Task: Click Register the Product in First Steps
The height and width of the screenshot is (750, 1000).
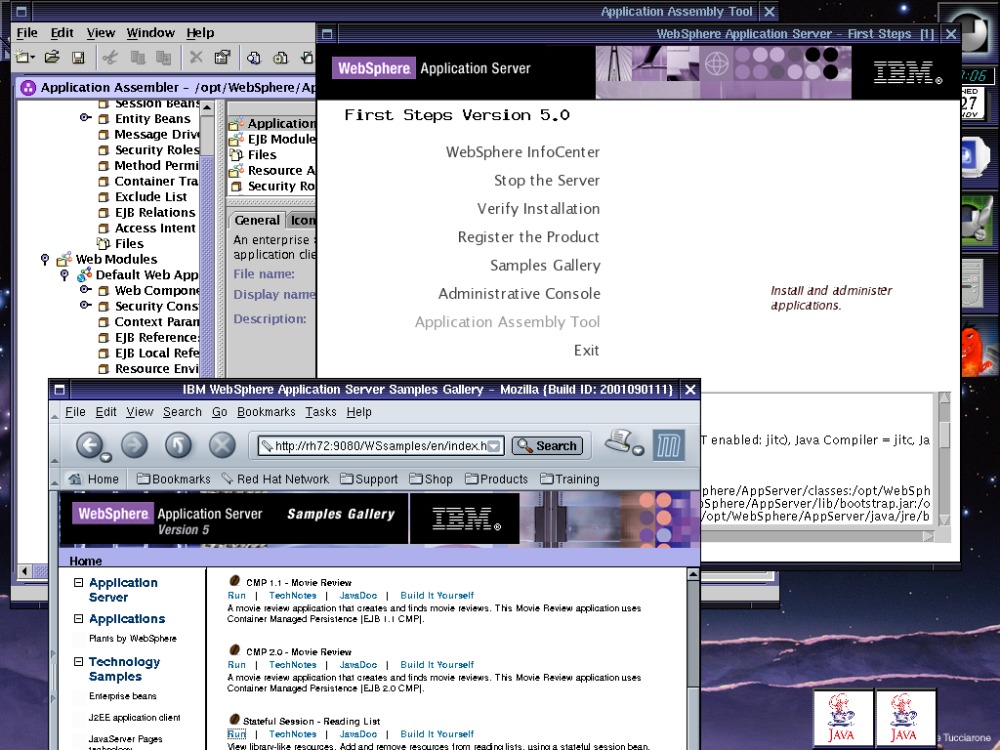Action: pyautogui.click(x=528, y=237)
